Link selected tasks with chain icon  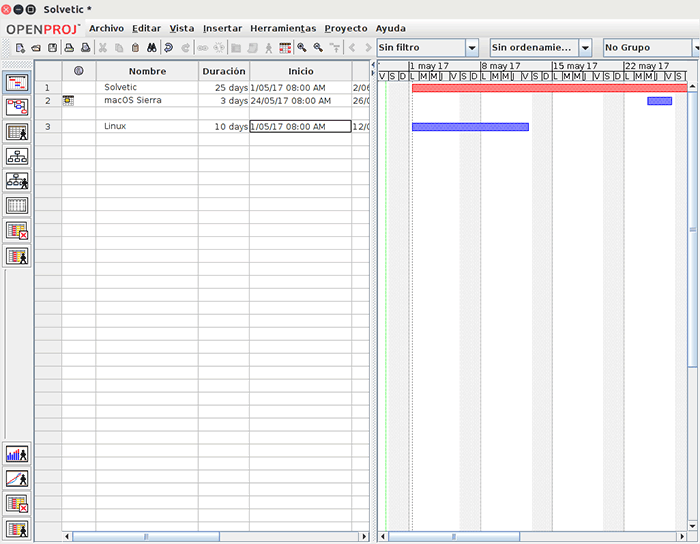(x=203, y=47)
